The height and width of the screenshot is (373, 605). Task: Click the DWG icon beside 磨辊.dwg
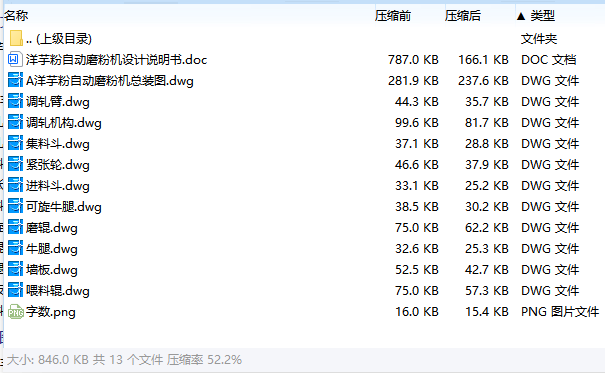pyautogui.click(x=15, y=228)
